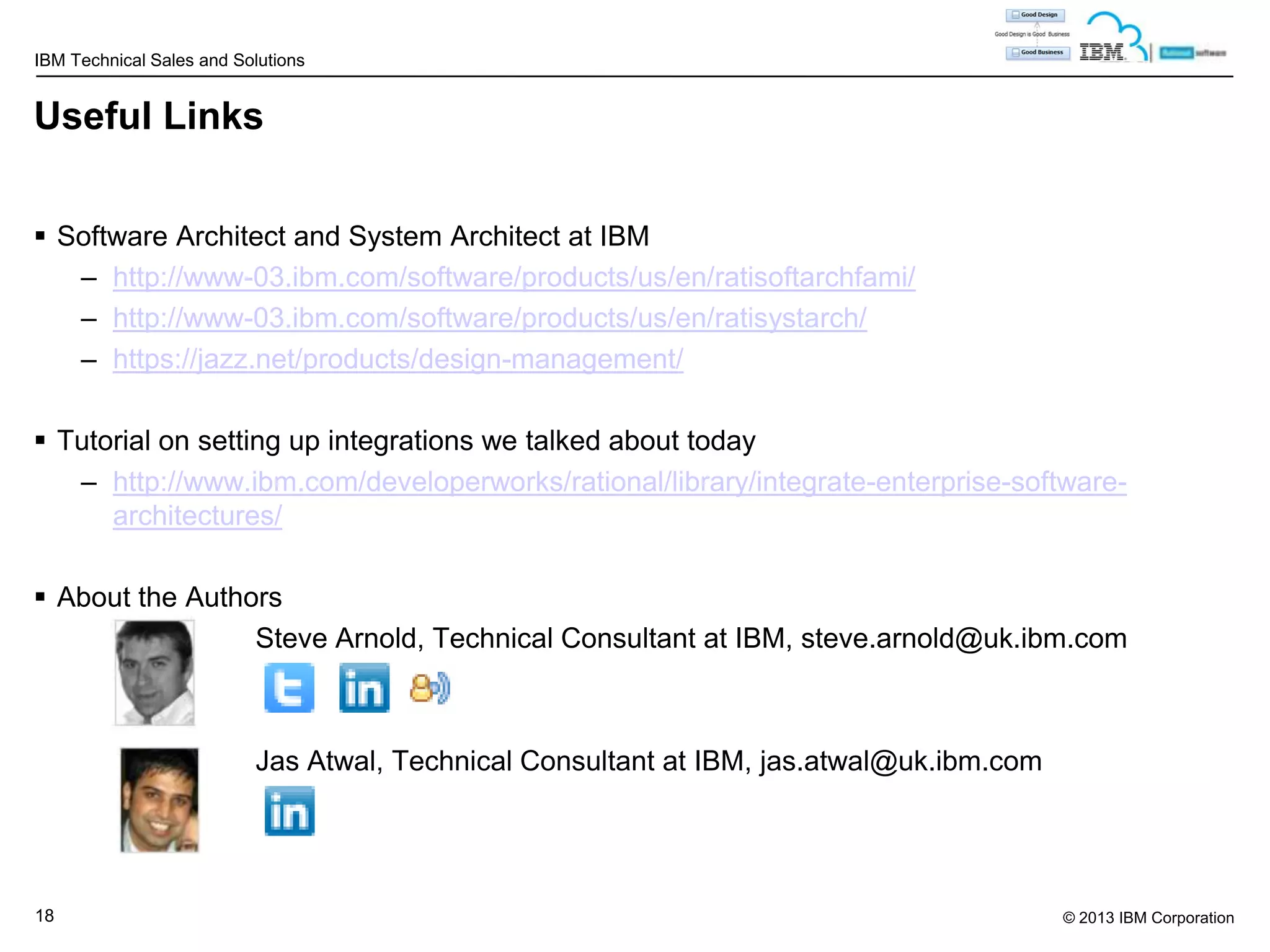Screen dimensions: 1270x952
Task: Open the jazz.net design-management link
Action: 398,359
